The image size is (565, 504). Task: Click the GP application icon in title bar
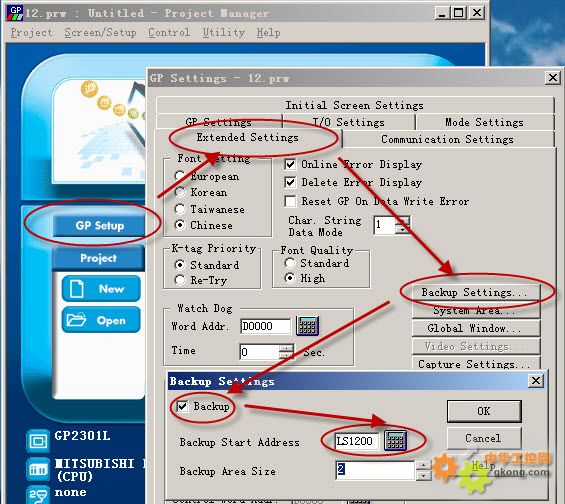tap(15, 13)
